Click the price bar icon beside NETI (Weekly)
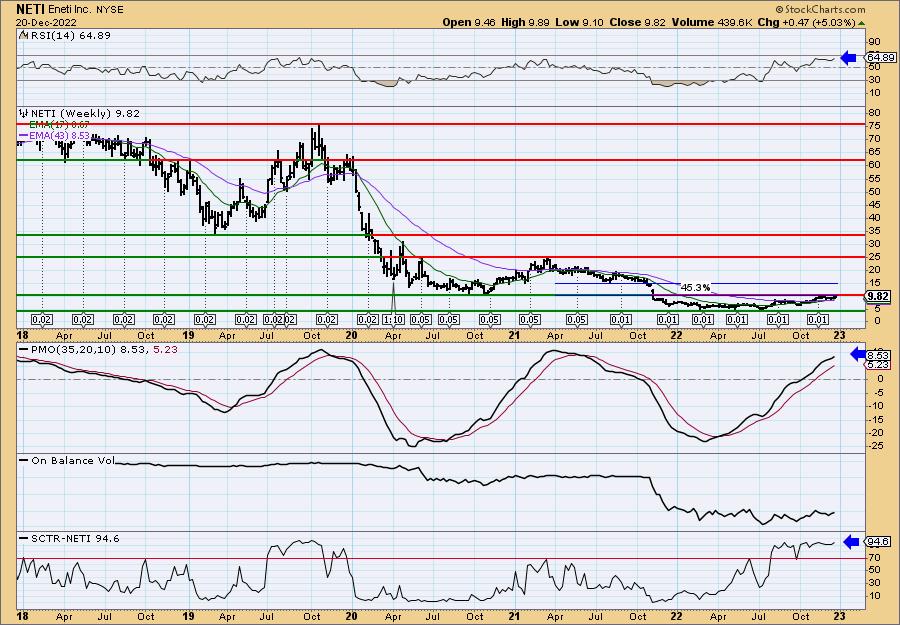This screenshot has width=900, height=625. click(24, 113)
